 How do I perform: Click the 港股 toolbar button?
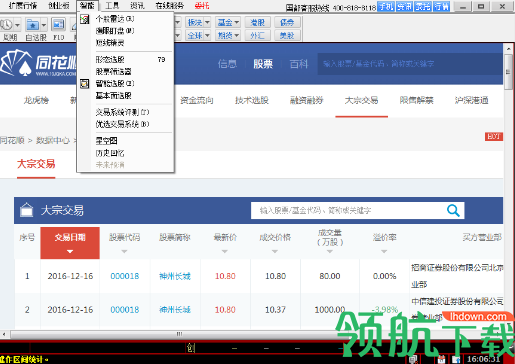(x=258, y=23)
